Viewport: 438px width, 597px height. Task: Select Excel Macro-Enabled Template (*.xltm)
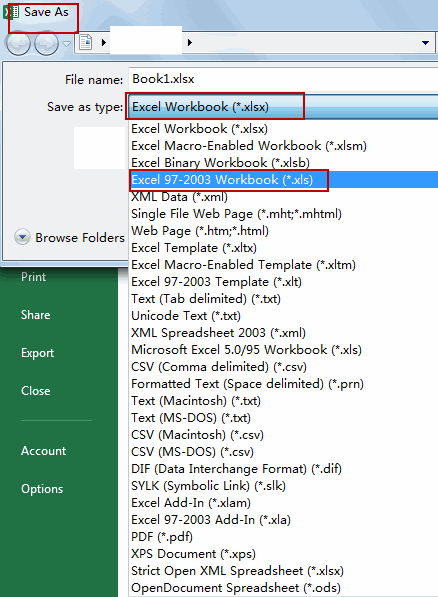pyautogui.click(x=284, y=265)
